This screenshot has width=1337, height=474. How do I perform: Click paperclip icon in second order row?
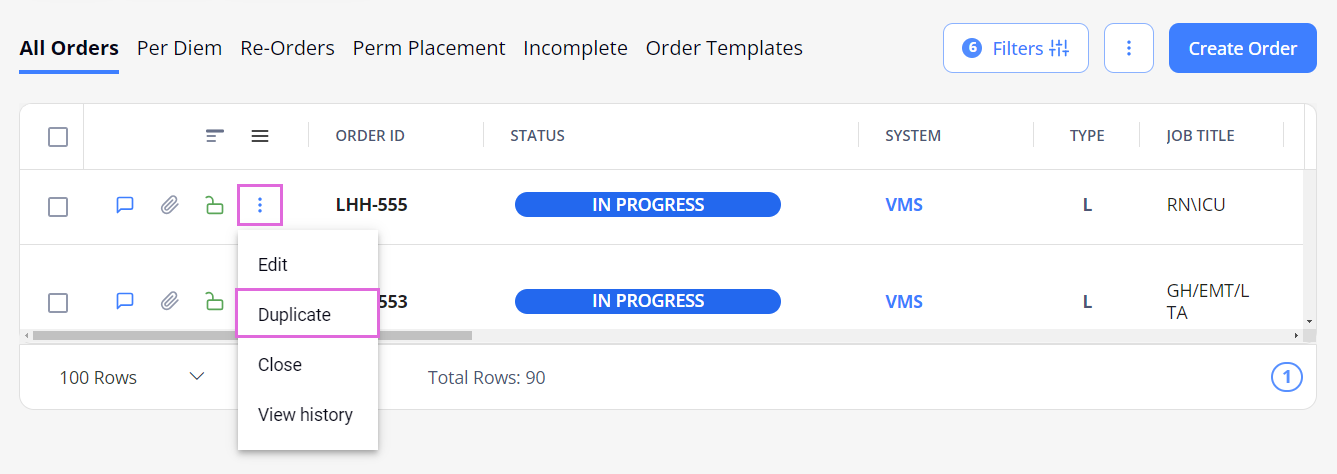(x=170, y=301)
